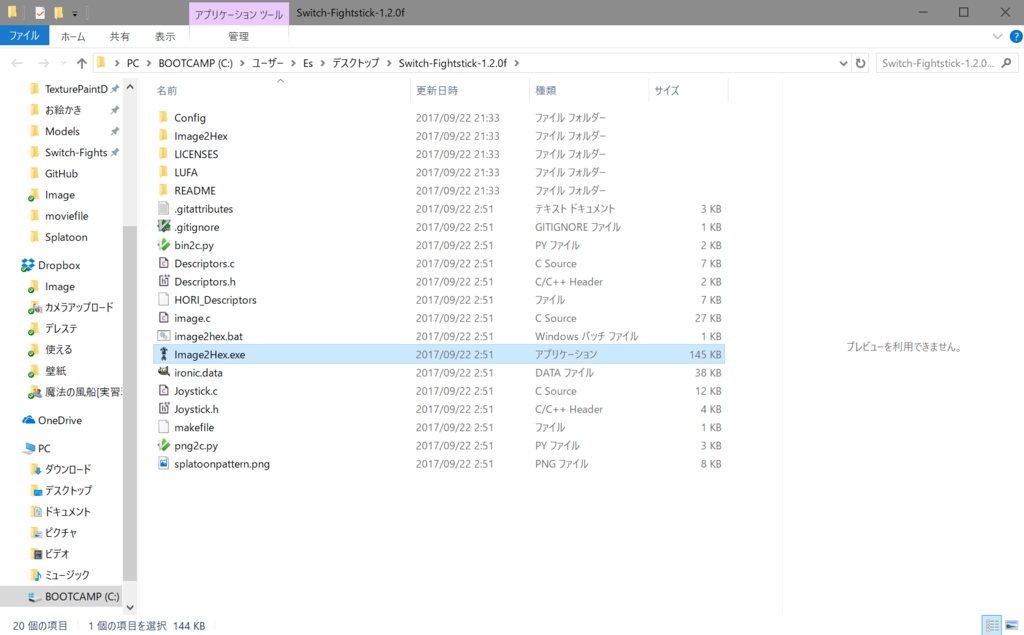The width and height of the screenshot is (1024, 635).
Task: Click the Es breadcrumb in address bar
Action: pos(308,63)
